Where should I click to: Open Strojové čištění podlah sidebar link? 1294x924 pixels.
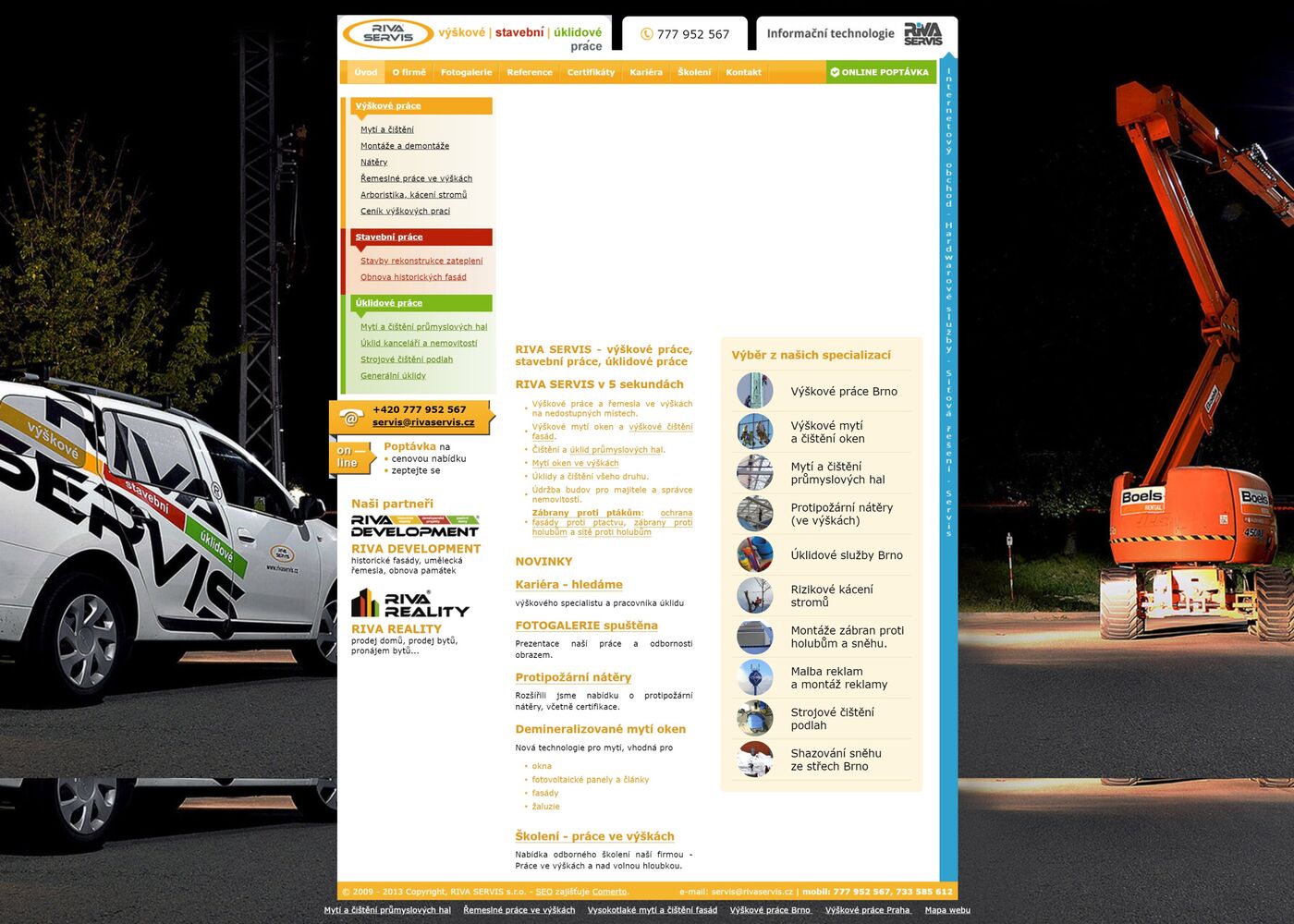pyautogui.click(x=407, y=359)
